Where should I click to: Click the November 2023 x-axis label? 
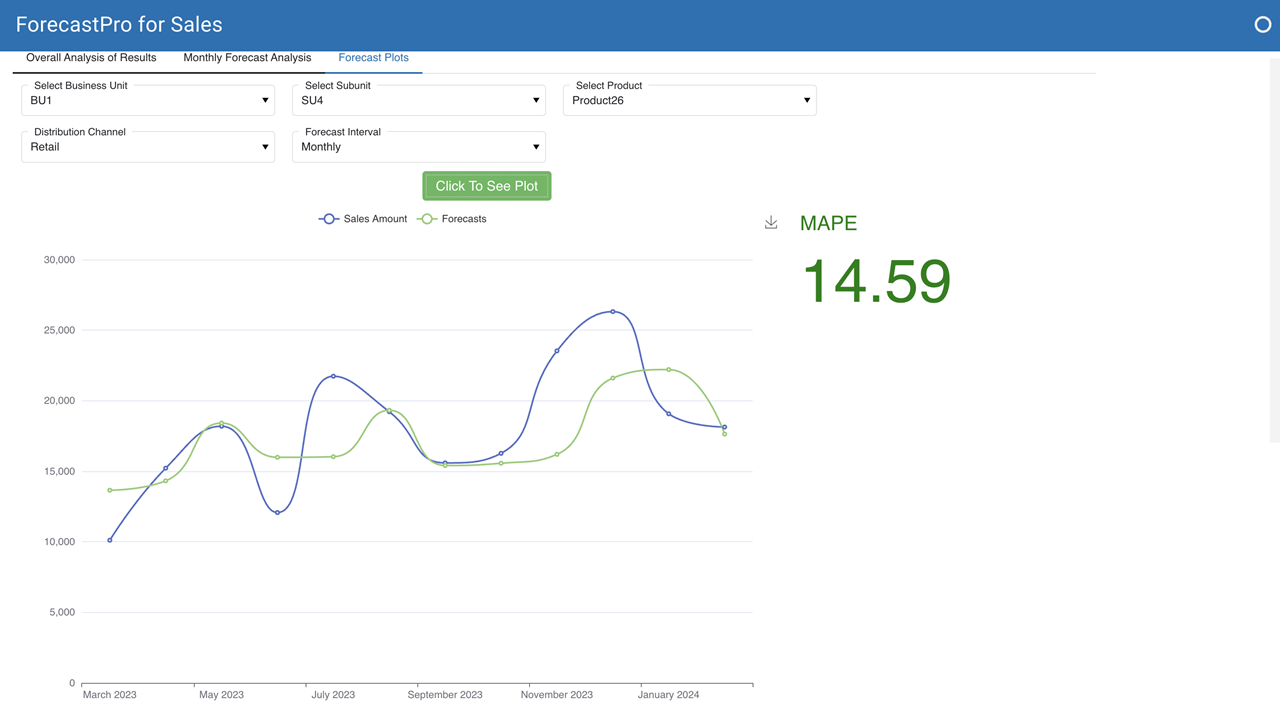point(557,695)
